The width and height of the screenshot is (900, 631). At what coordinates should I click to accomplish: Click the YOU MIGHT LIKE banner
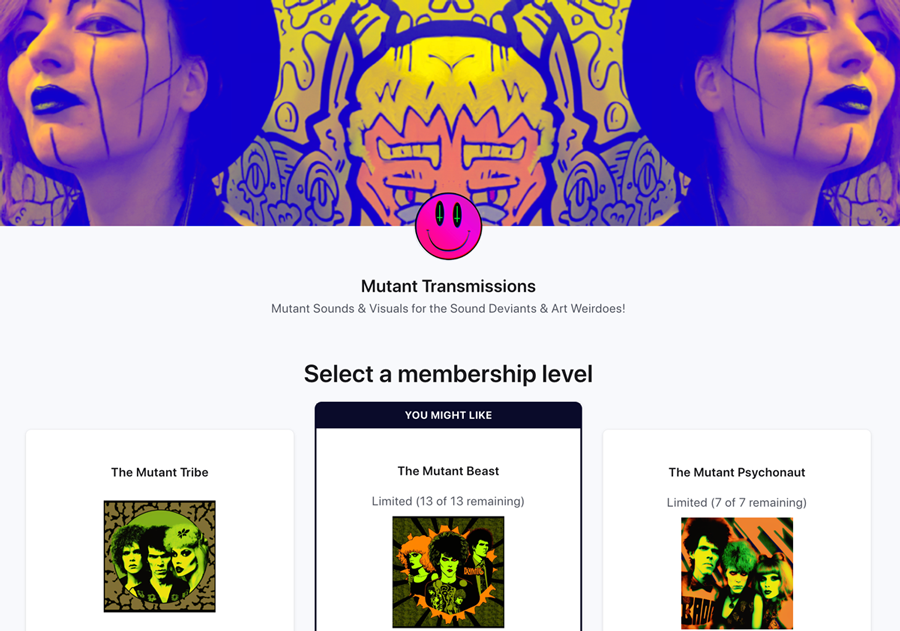coord(448,415)
